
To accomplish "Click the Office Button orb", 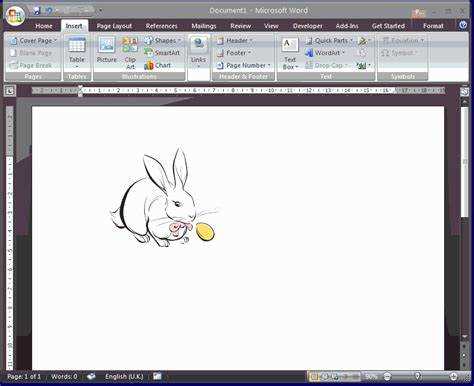I will pyautogui.click(x=15, y=15).
